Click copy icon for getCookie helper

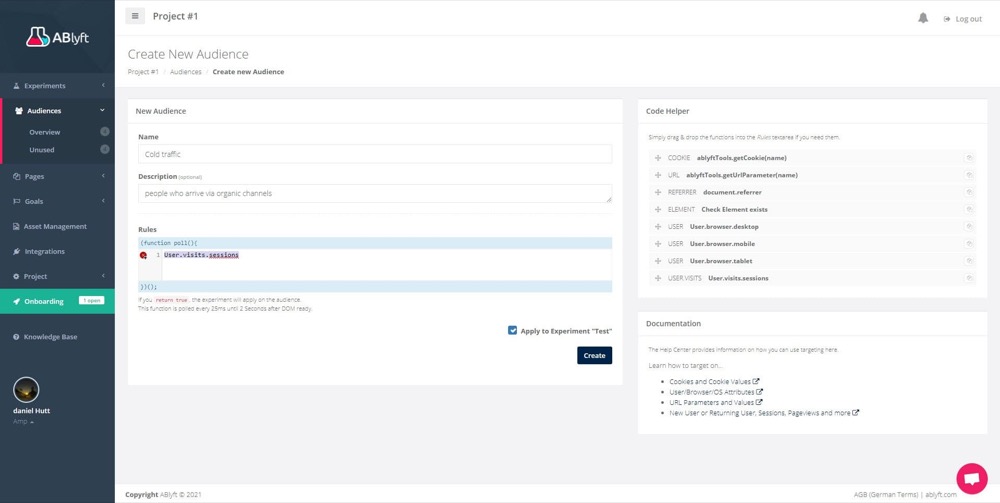(x=969, y=158)
